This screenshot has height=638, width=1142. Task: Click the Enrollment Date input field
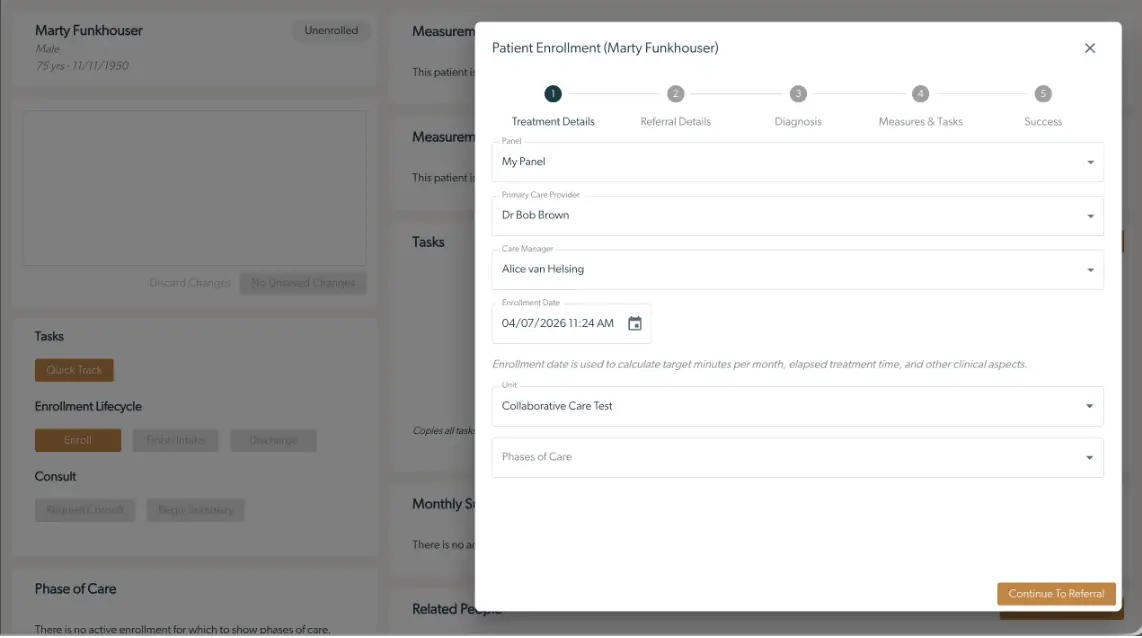coord(556,322)
